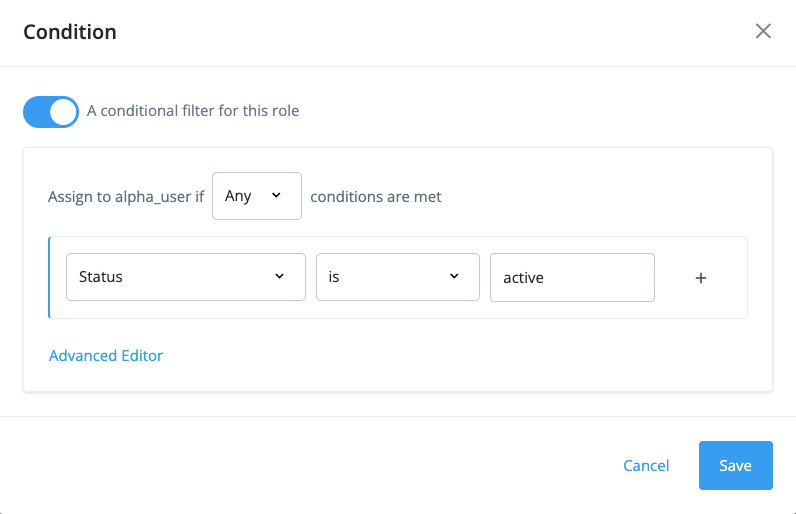Click the chevron arrow beside Any
Viewport: 796px width, 514px height.
(276, 196)
